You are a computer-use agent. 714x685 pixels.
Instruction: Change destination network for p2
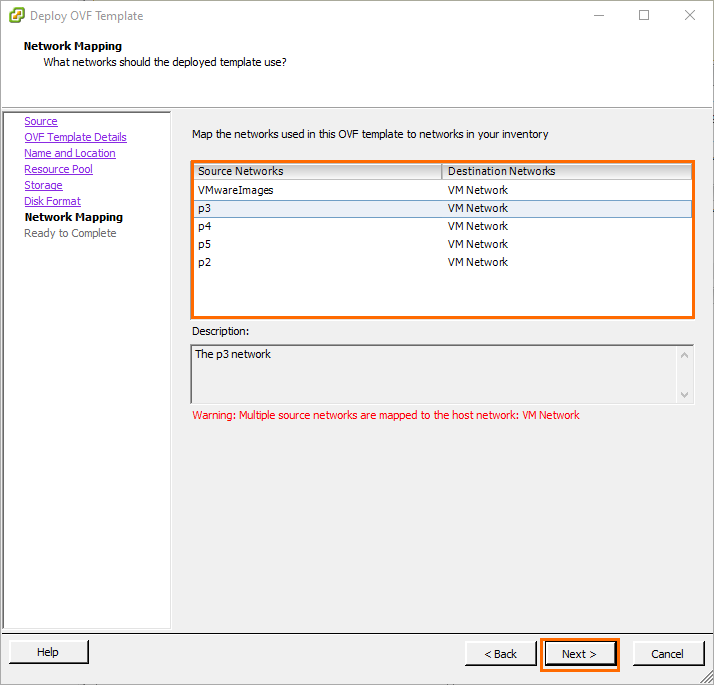[565, 262]
